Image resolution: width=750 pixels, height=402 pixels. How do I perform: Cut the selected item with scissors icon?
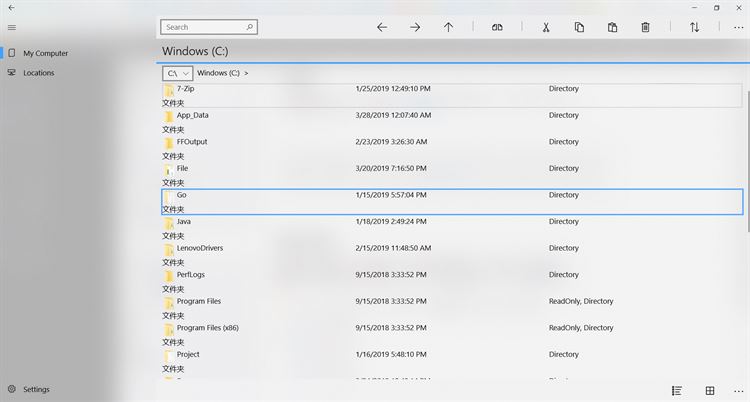pyautogui.click(x=546, y=27)
